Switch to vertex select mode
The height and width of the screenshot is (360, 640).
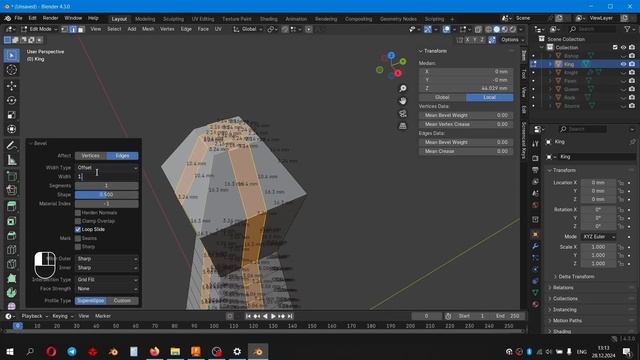click(64, 29)
